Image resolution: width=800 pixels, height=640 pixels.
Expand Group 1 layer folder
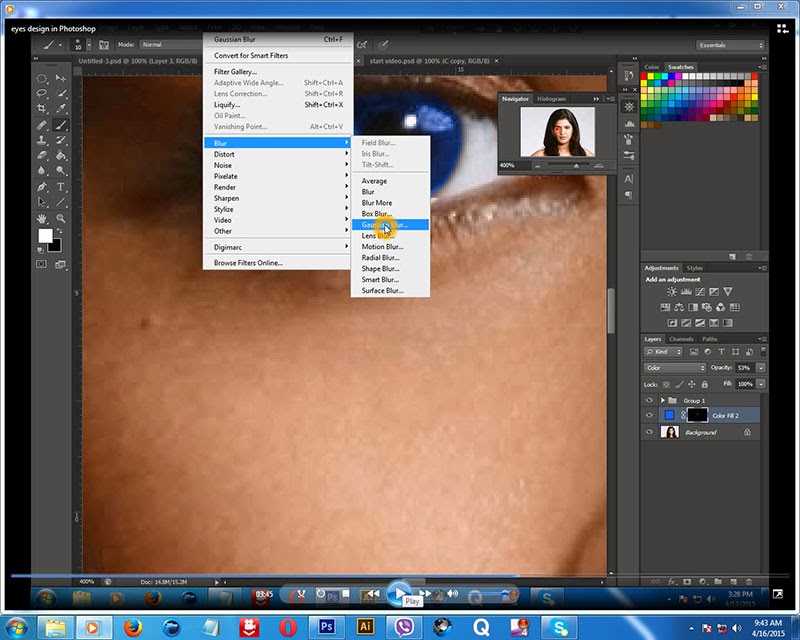[663, 400]
